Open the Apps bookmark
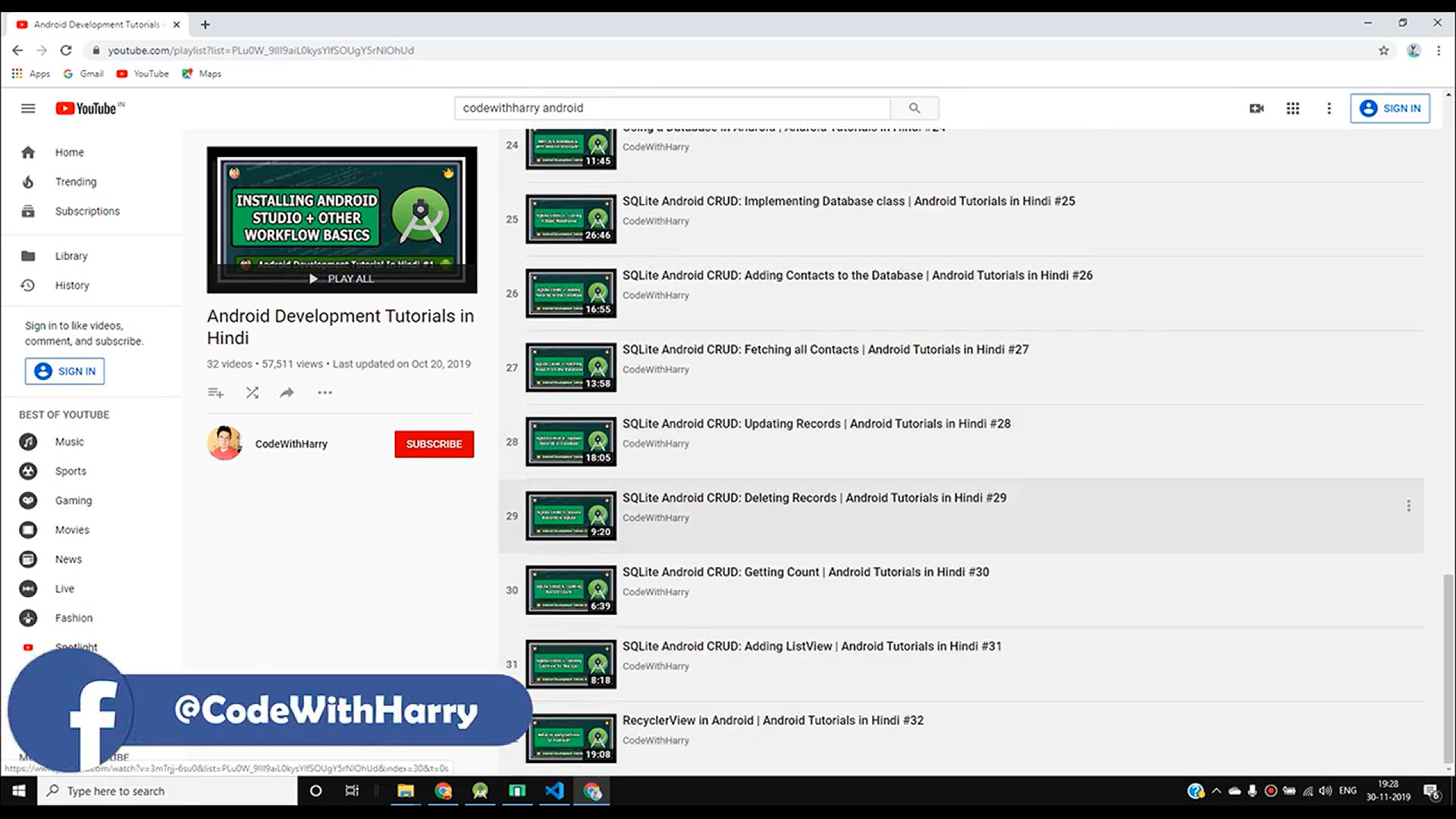Screen dimensions: 1456x819 [31, 74]
